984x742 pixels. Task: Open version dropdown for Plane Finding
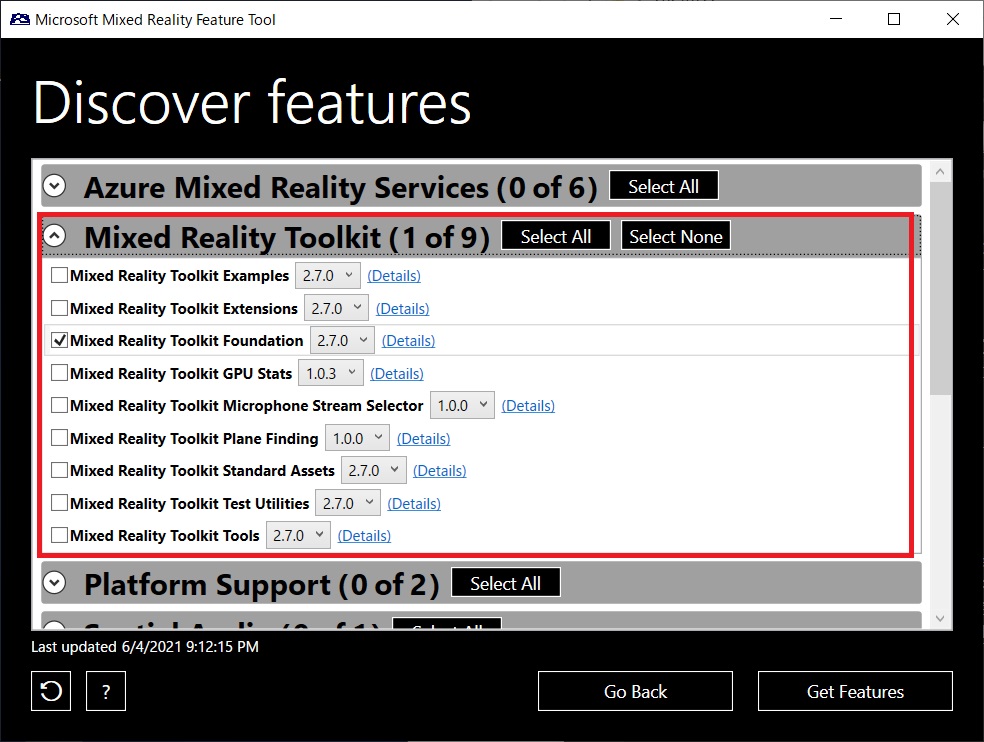(357, 438)
